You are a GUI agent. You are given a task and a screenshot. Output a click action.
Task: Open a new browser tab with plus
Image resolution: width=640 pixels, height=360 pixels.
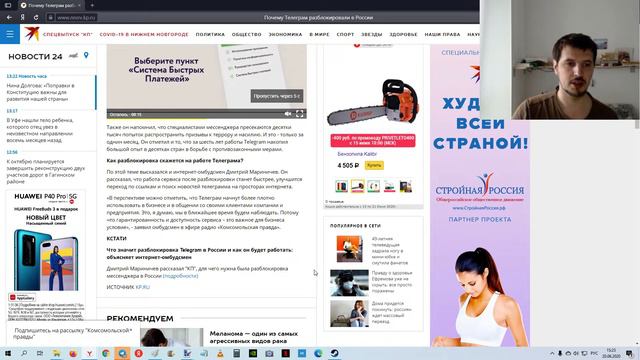click(x=92, y=5)
